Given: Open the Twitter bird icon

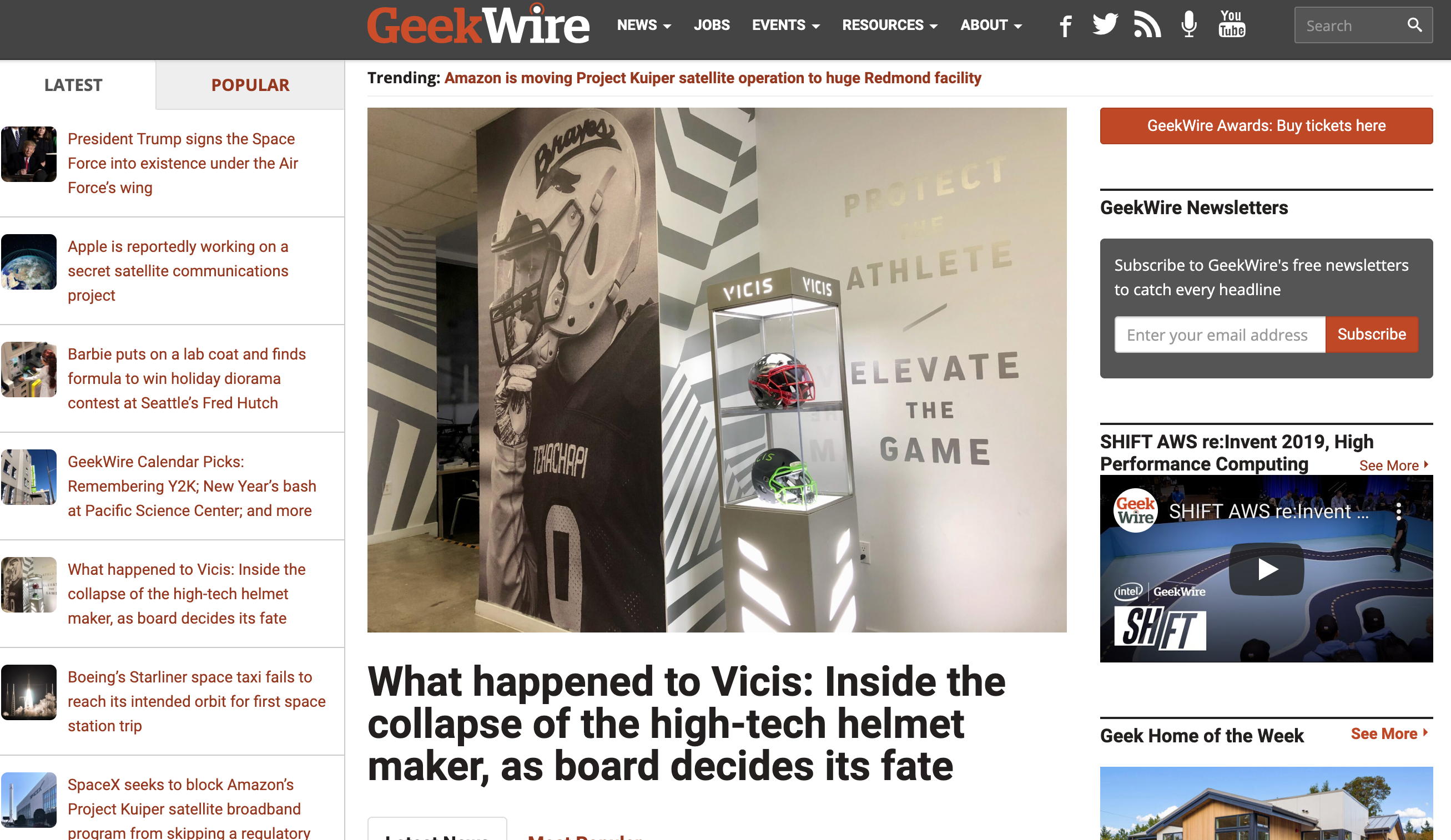Looking at the screenshot, I should click(x=1105, y=25).
